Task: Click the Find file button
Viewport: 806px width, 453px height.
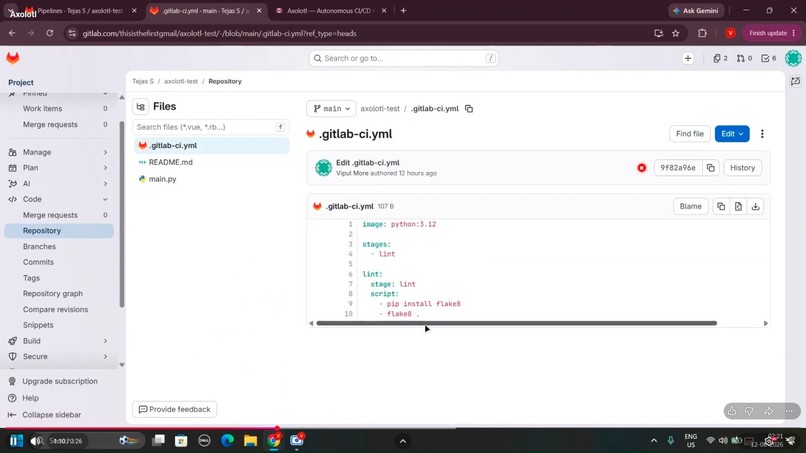Action: pyautogui.click(x=689, y=134)
